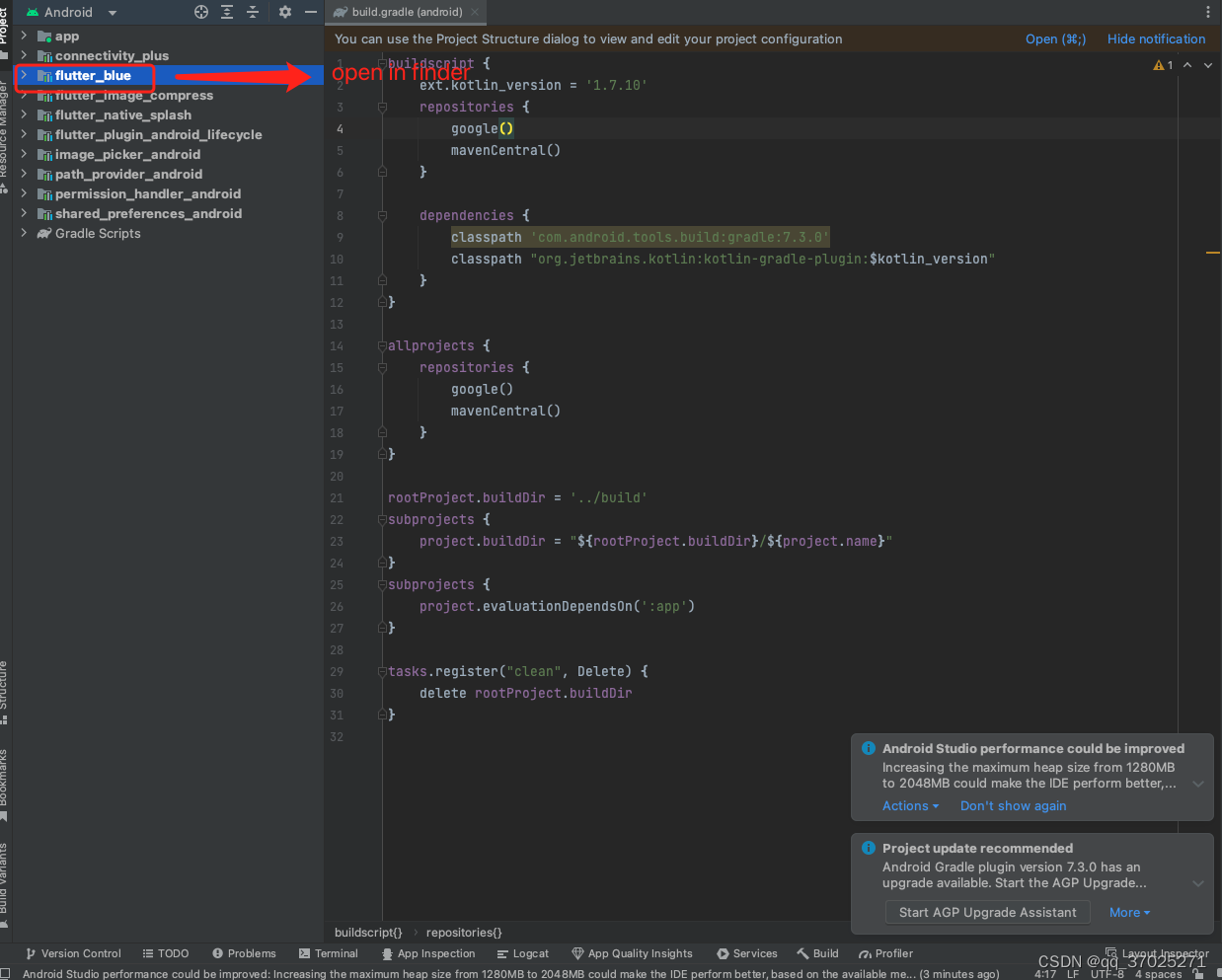Switch to the build.gradle (android) tab
The width and height of the screenshot is (1222, 980).
pos(405,13)
